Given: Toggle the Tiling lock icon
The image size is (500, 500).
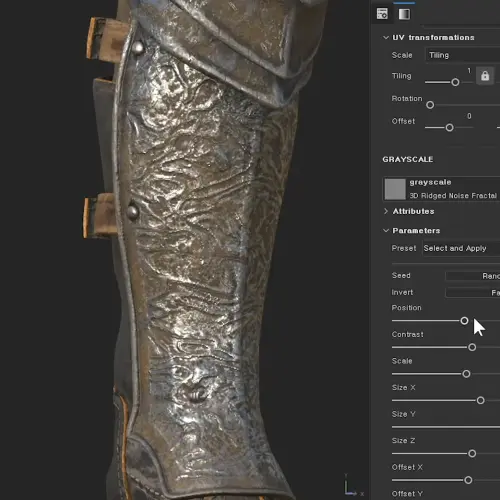Looking at the screenshot, I should [x=485, y=76].
